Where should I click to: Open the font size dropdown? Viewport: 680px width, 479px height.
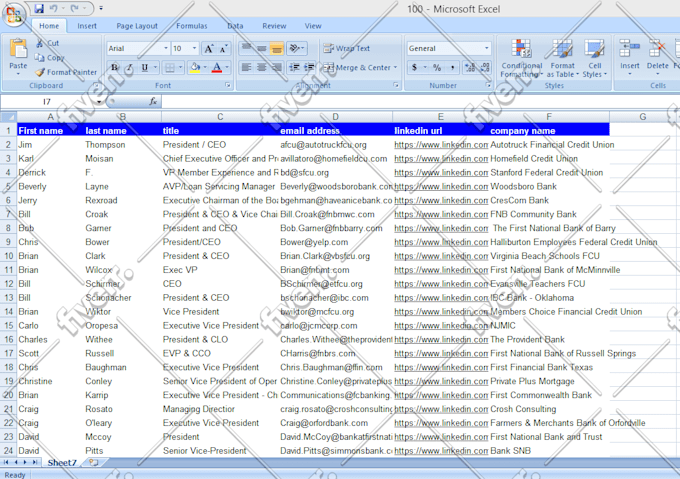click(194, 48)
